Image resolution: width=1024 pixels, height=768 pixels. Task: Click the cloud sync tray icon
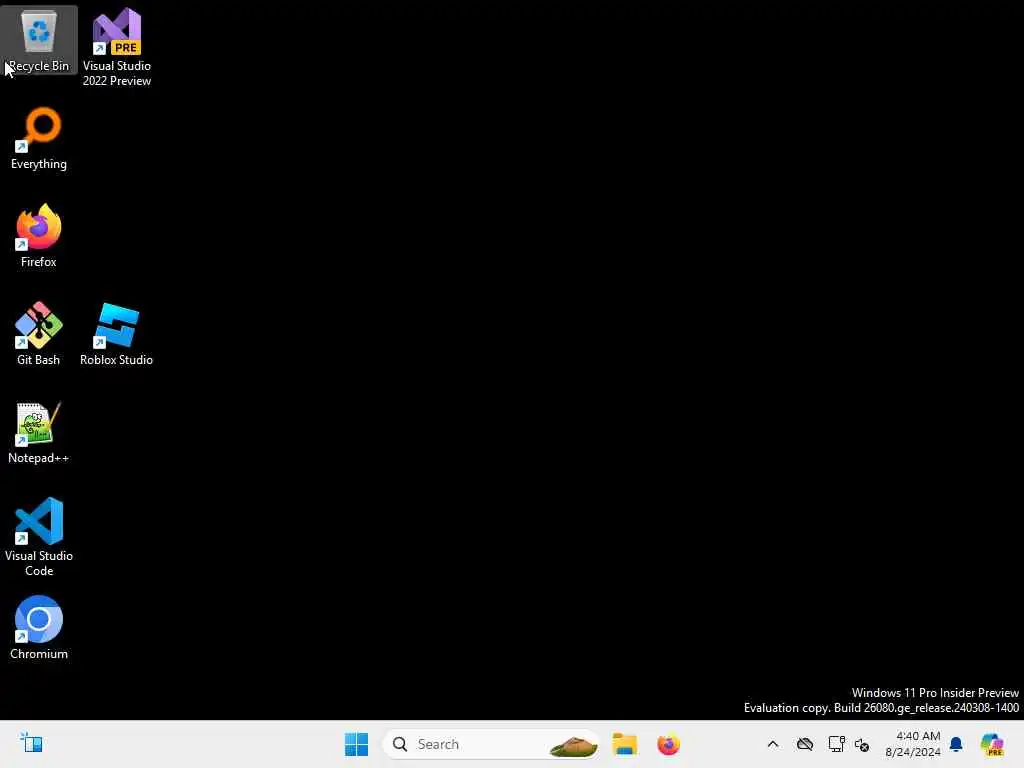[x=805, y=744]
